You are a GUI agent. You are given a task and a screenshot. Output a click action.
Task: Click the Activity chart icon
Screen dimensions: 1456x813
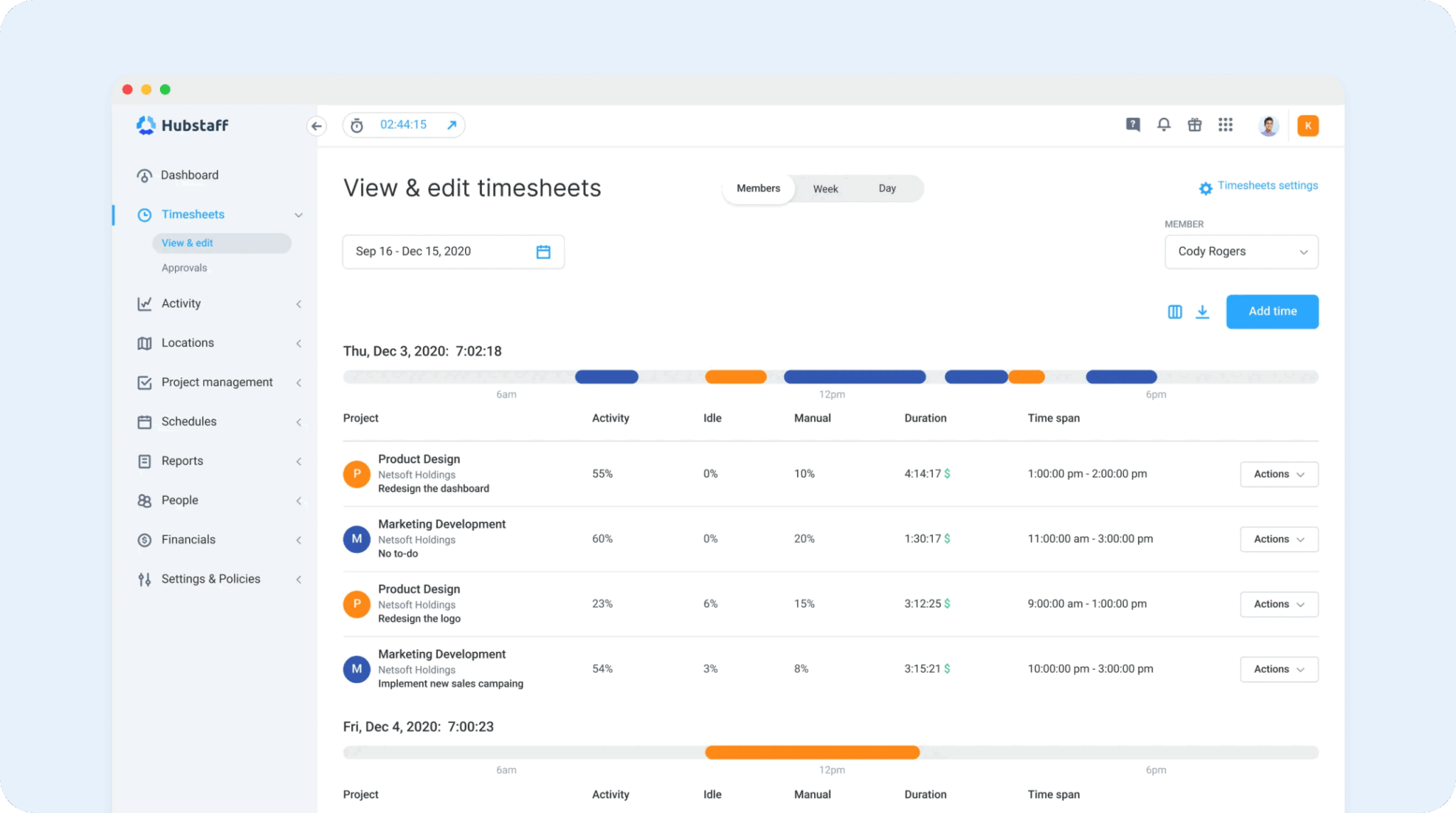[x=144, y=303]
